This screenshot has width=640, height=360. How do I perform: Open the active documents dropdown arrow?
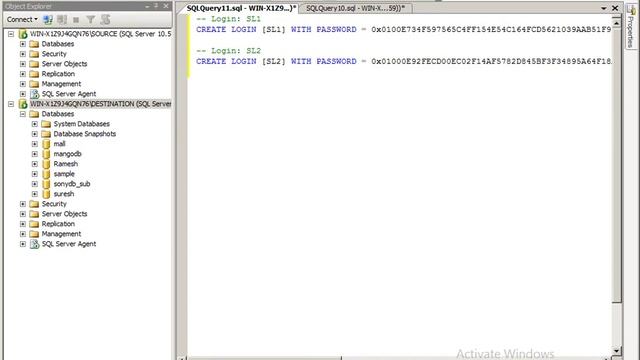coord(604,8)
